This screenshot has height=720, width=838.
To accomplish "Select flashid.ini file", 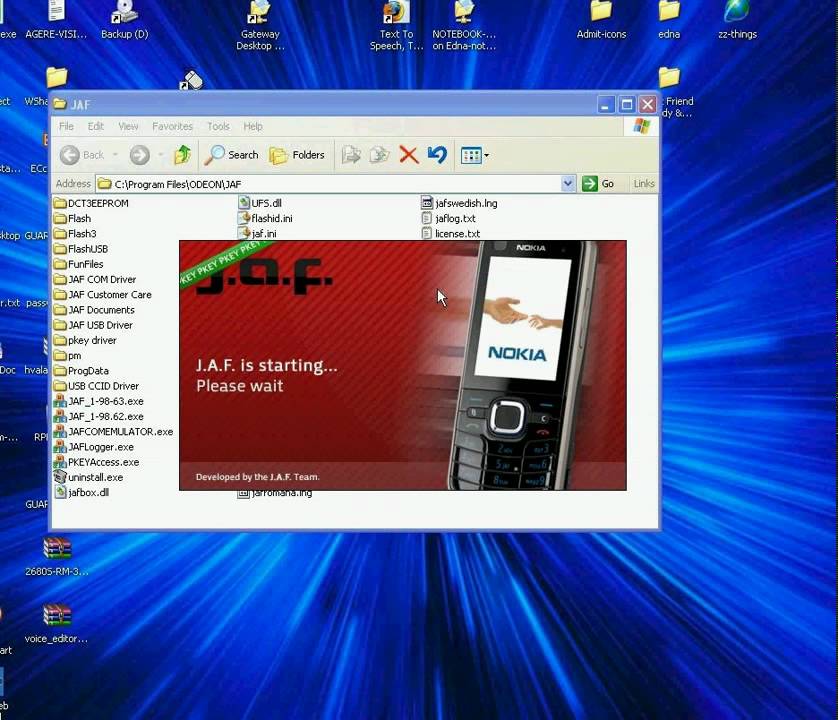I will [265, 218].
